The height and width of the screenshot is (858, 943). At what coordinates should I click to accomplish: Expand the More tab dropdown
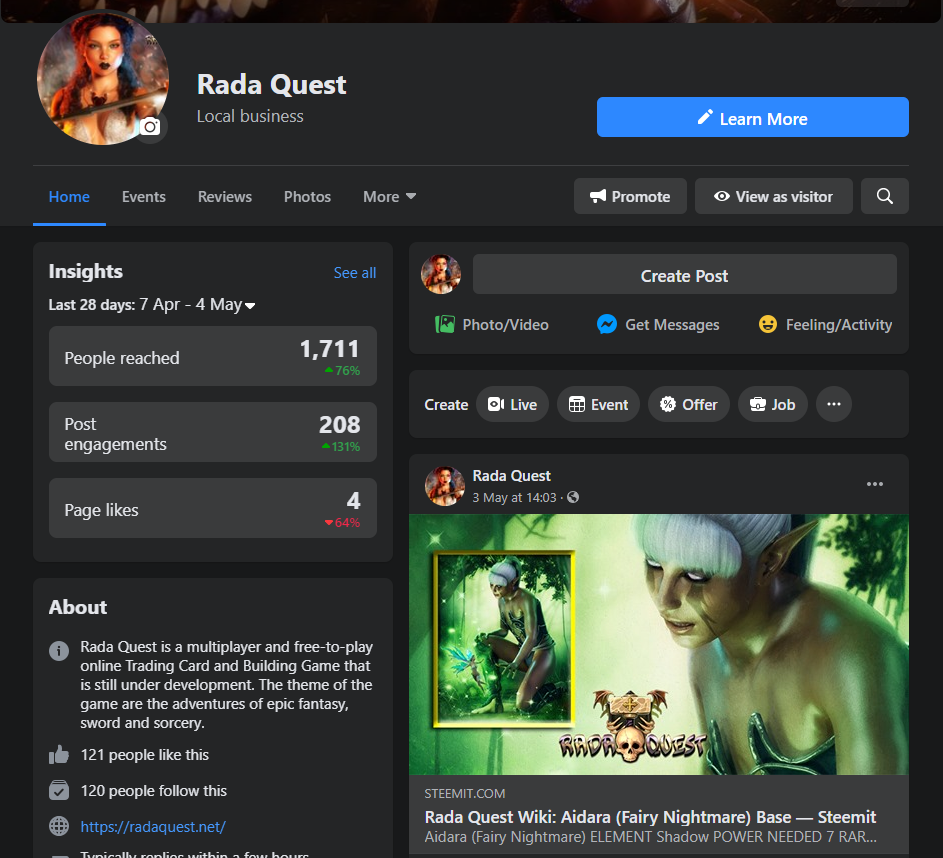pyautogui.click(x=390, y=197)
